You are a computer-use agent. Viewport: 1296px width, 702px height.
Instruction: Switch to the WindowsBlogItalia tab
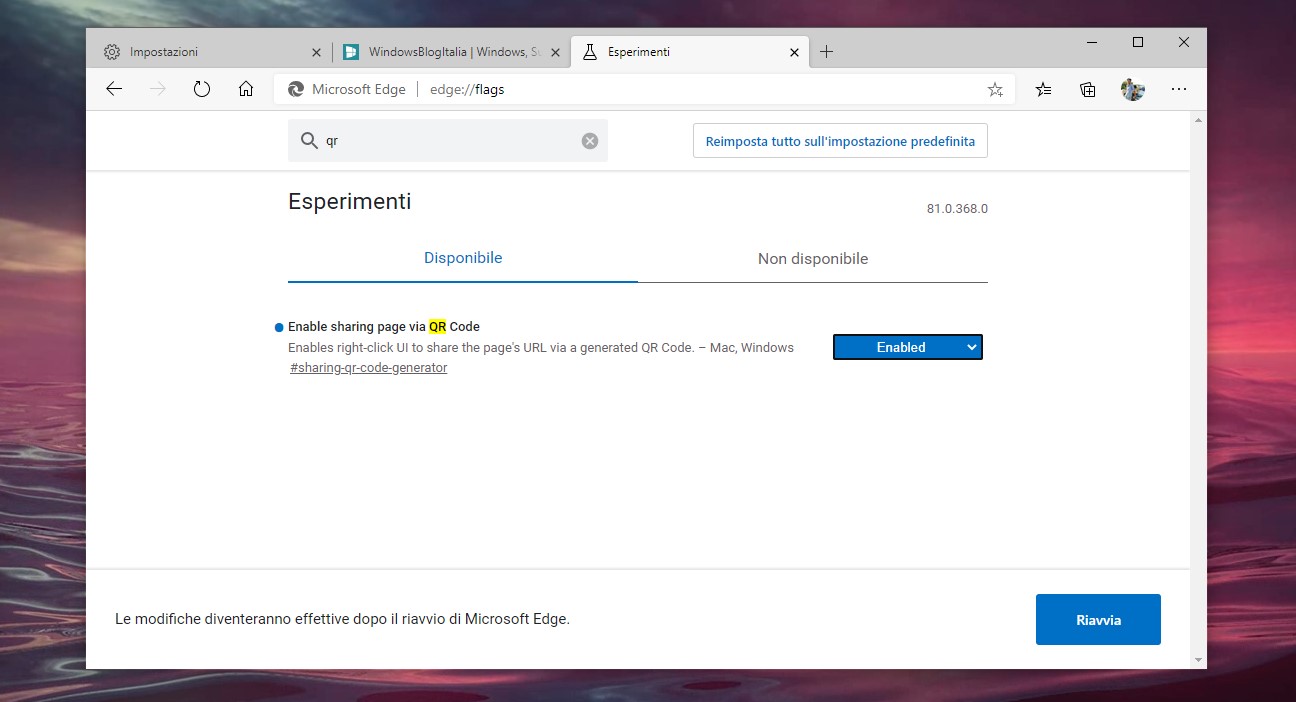click(450, 52)
